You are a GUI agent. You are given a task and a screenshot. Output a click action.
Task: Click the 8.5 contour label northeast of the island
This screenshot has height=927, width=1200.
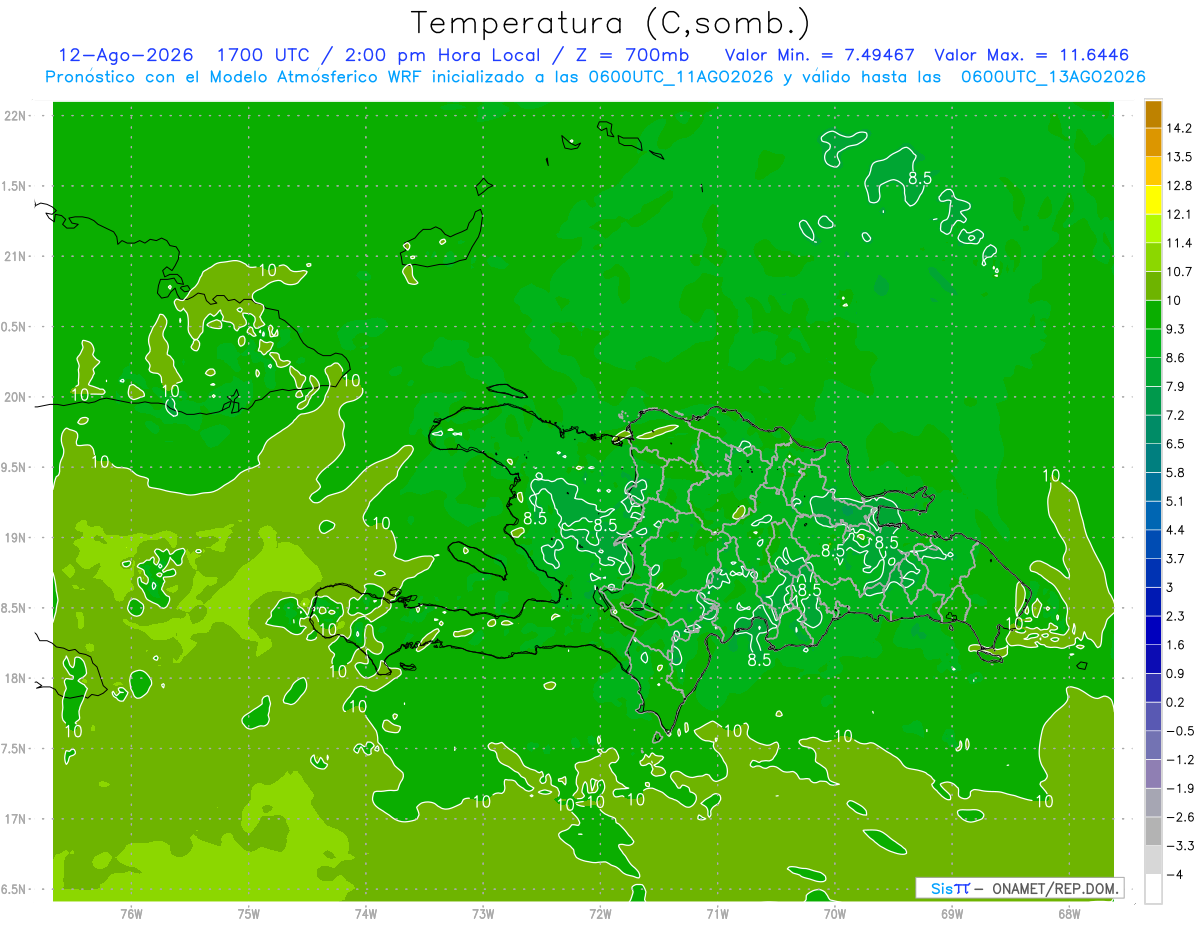click(x=920, y=178)
